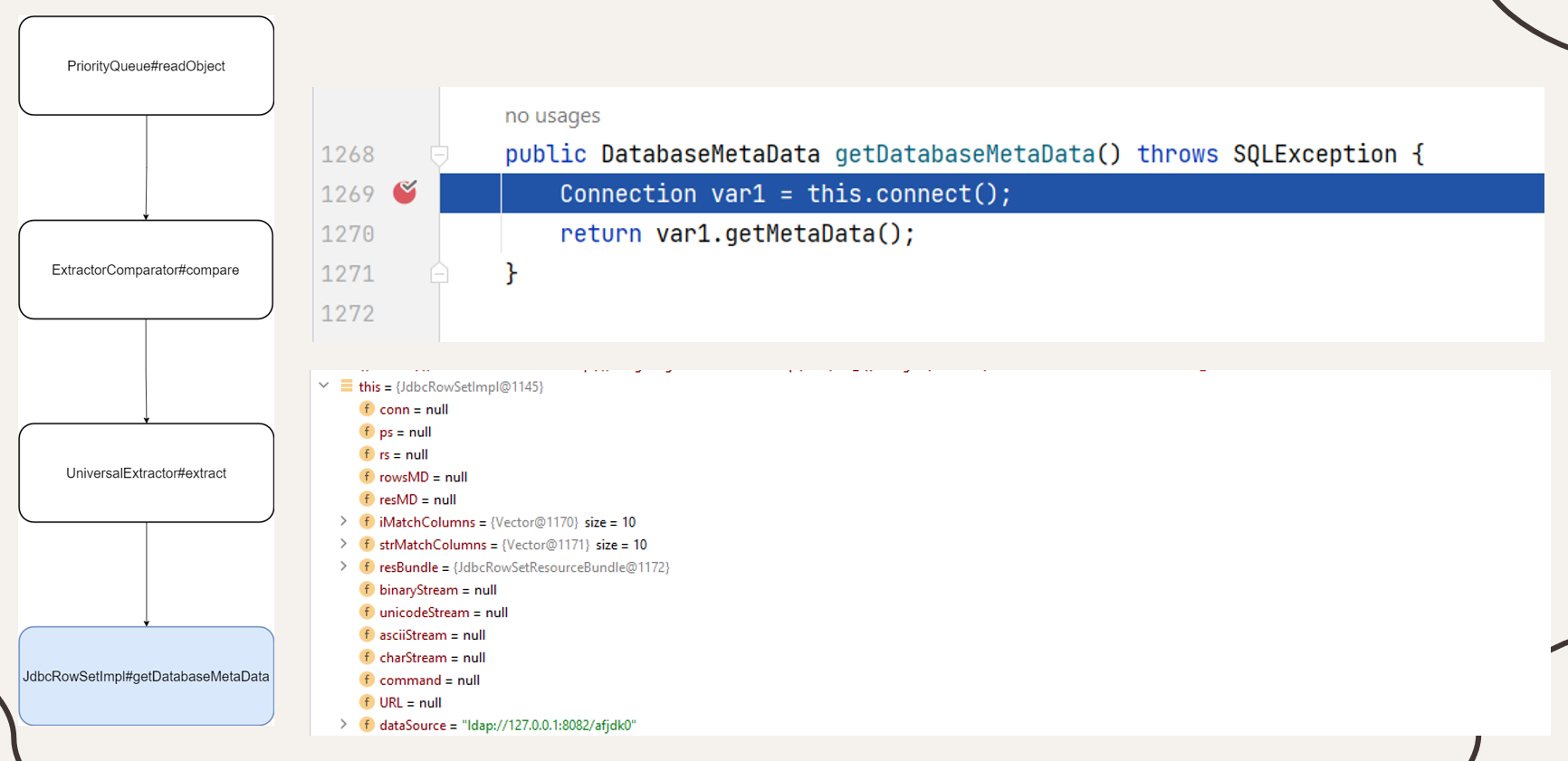The height and width of the screenshot is (761, 1568).
Task: Expand the dataSource field
Action: point(343,725)
